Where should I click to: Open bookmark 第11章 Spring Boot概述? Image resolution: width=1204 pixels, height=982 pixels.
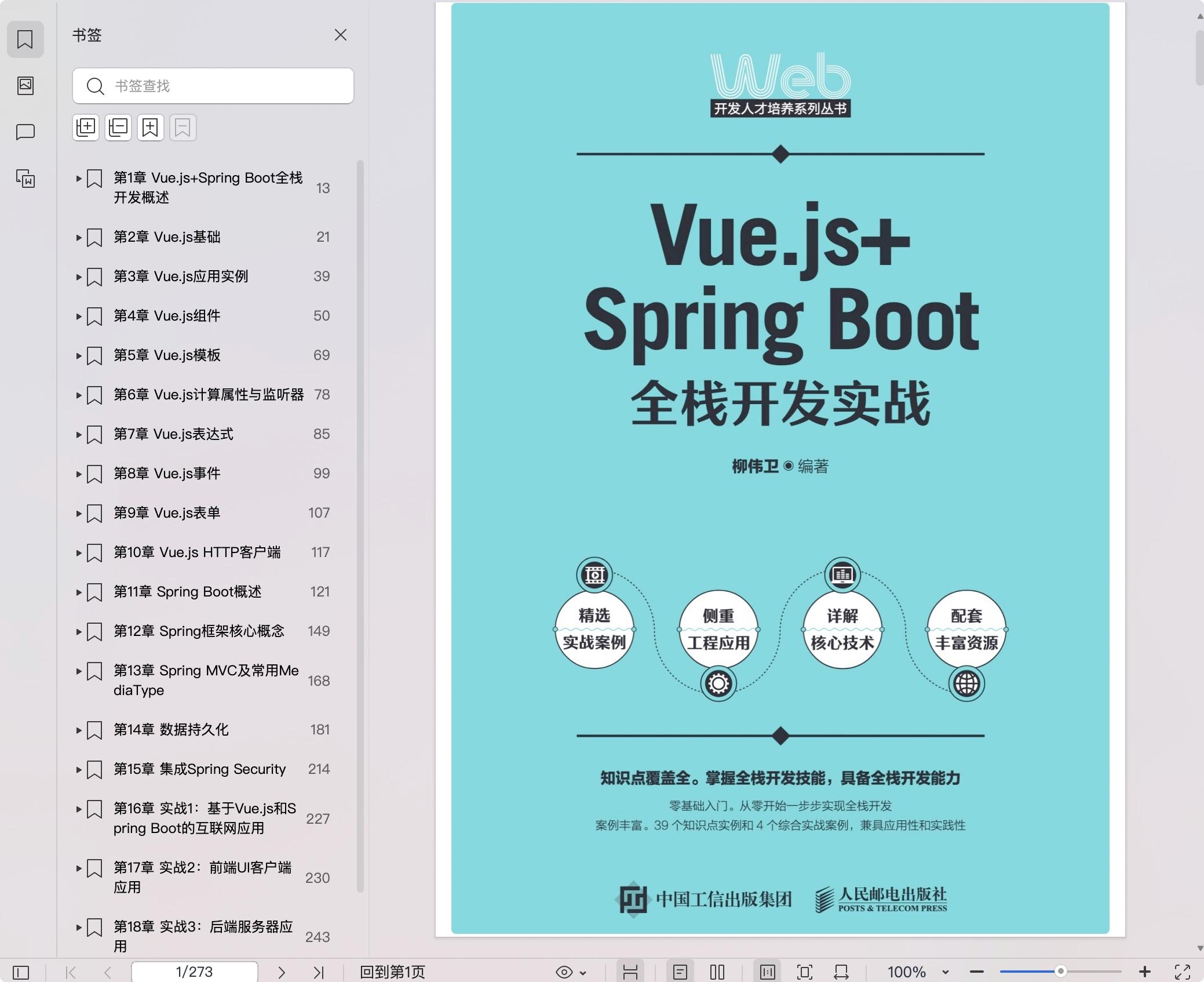pos(187,591)
